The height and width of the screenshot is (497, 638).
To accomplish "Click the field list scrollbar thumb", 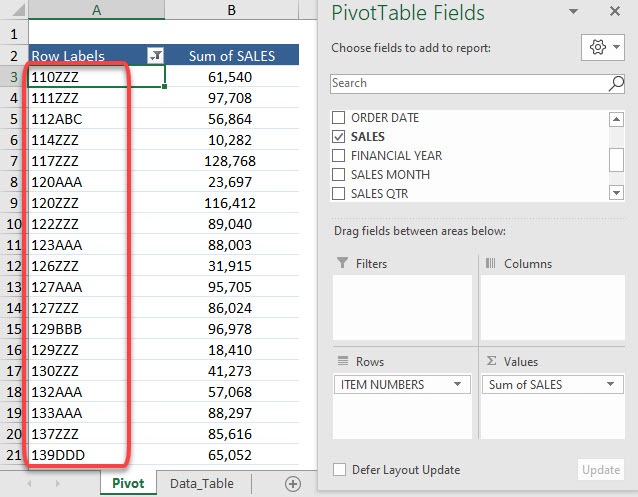I will [616, 160].
